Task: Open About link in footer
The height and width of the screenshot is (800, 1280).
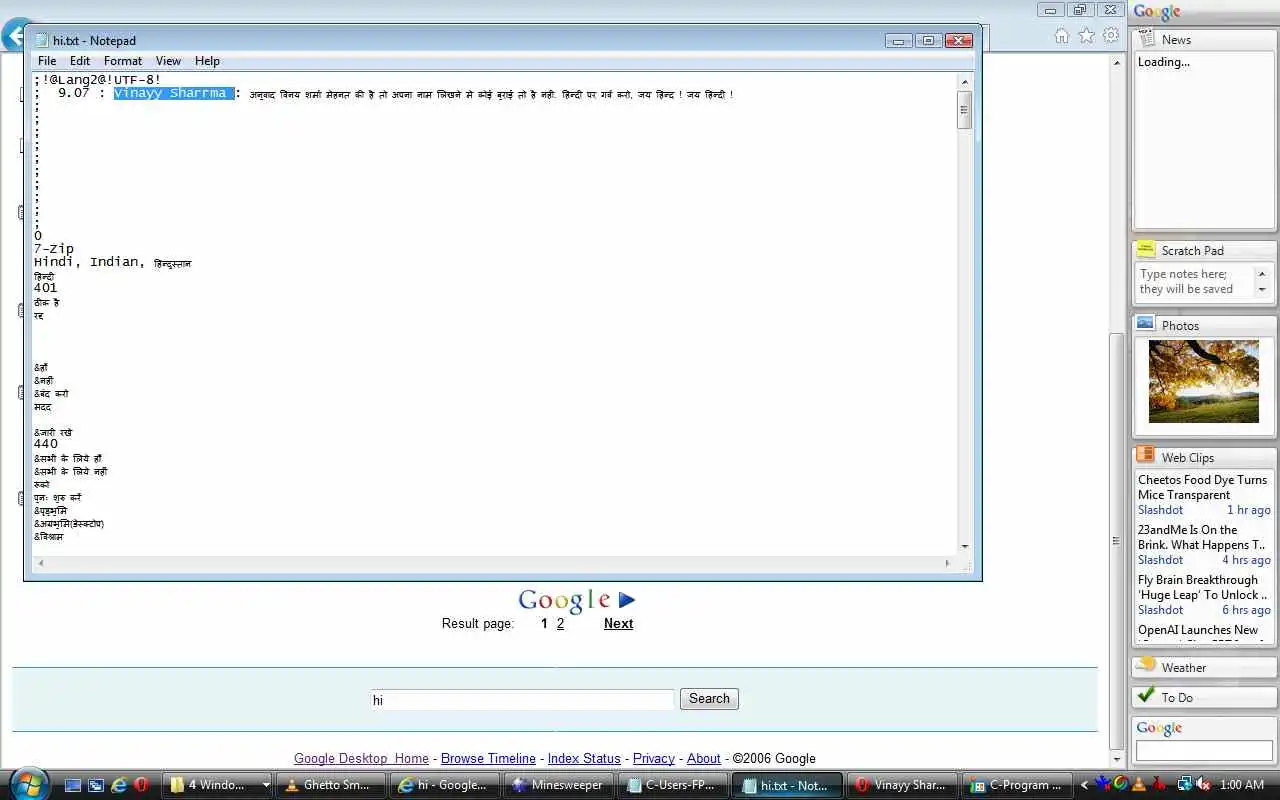Action: (703, 758)
